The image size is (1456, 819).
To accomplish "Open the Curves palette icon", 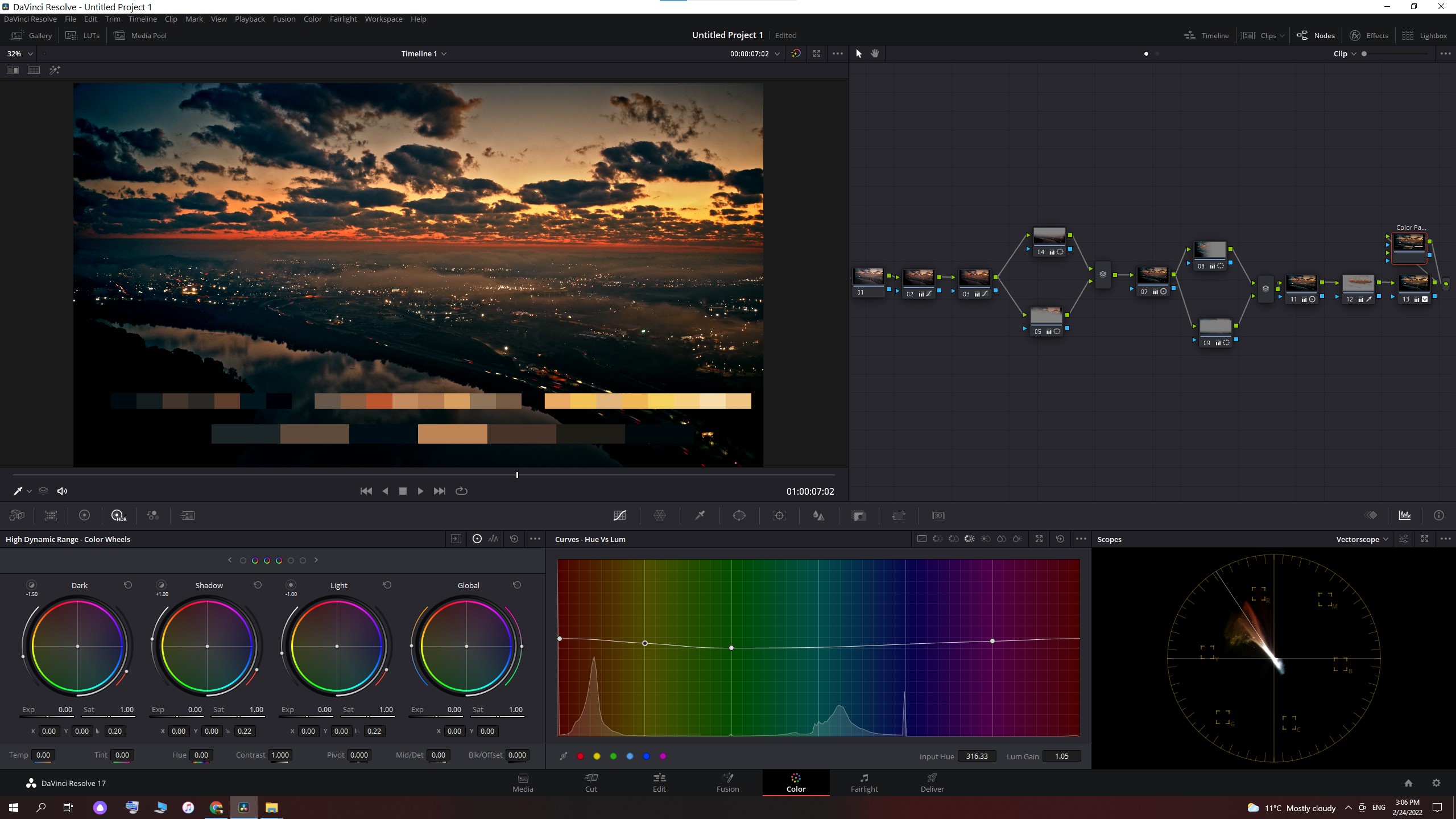I will coord(620,516).
